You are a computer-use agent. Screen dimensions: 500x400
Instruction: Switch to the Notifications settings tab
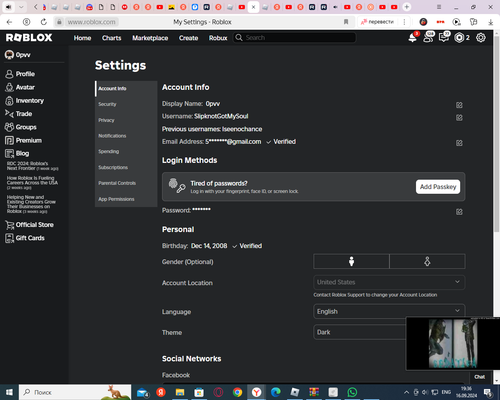click(126, 136)
